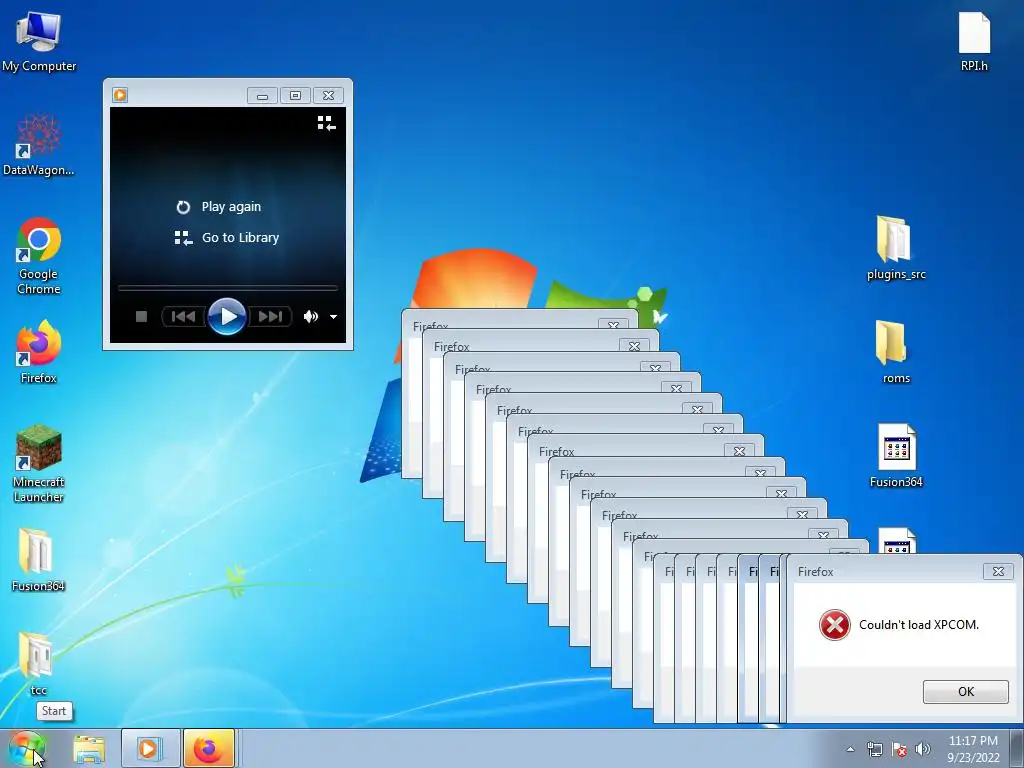Maximize the media player window
1024x768 pixels.
295,95
